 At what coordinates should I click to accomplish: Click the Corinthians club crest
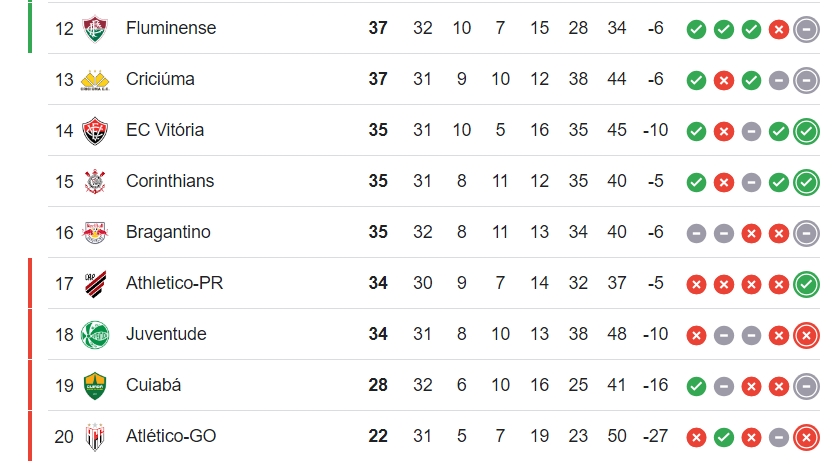point(95,182)
